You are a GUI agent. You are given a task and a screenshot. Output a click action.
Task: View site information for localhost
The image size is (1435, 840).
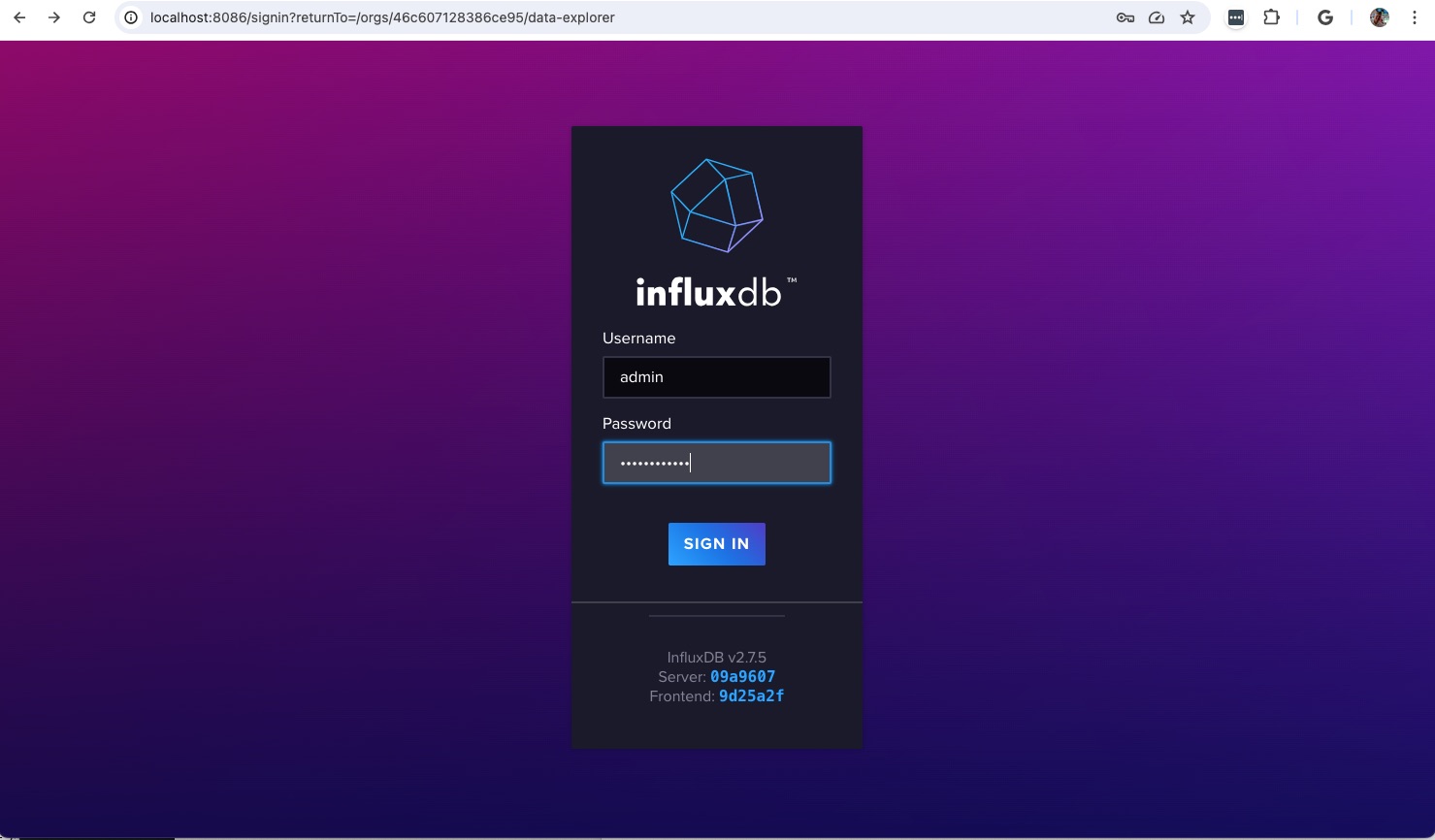[131, 17]
